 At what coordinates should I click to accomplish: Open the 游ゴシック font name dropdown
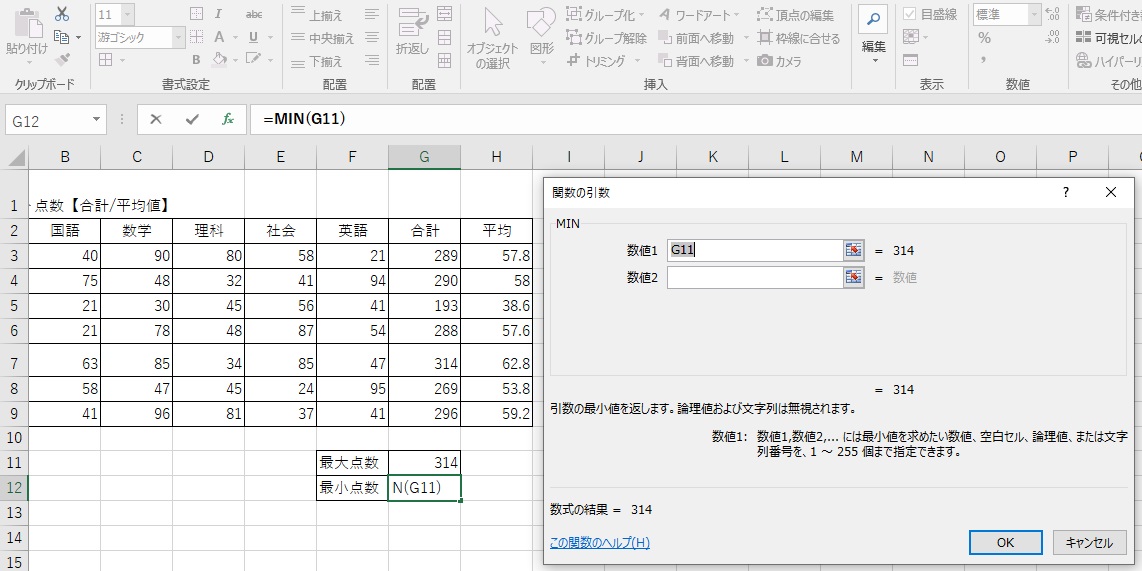coord(178,37)
